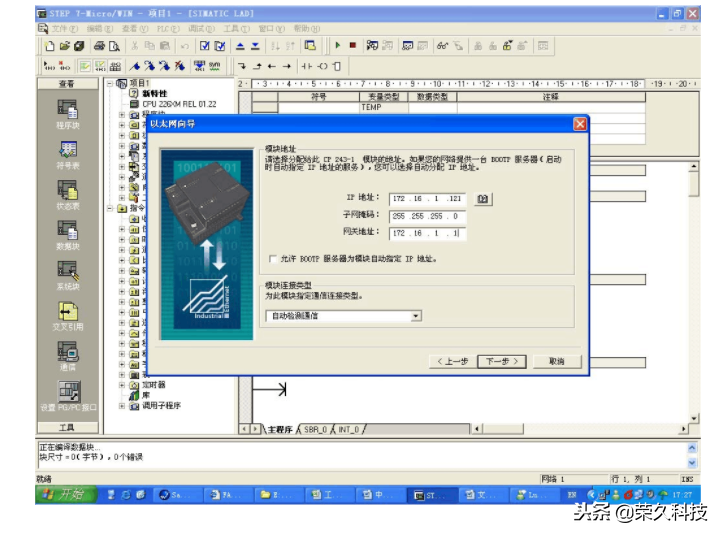Switch to the SBR_0 tab
The height and width of the screenshot is (537, 723).
pyautogui.click(x=316, y=429)
